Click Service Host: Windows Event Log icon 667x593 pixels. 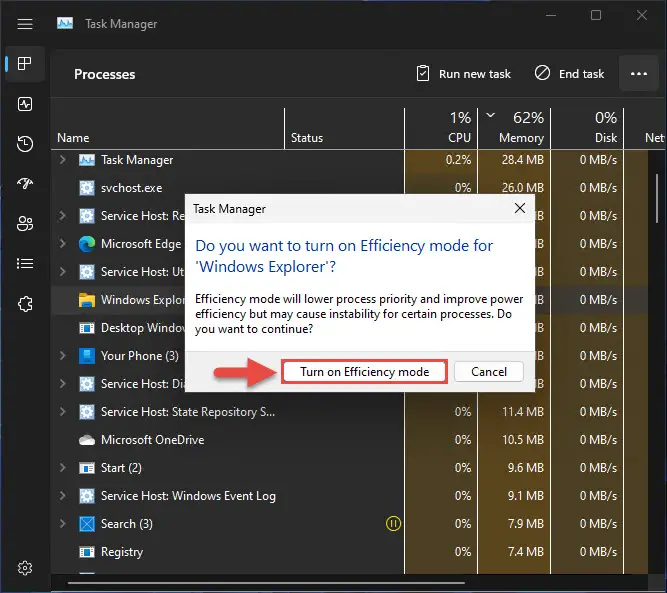tap(87, 496)
